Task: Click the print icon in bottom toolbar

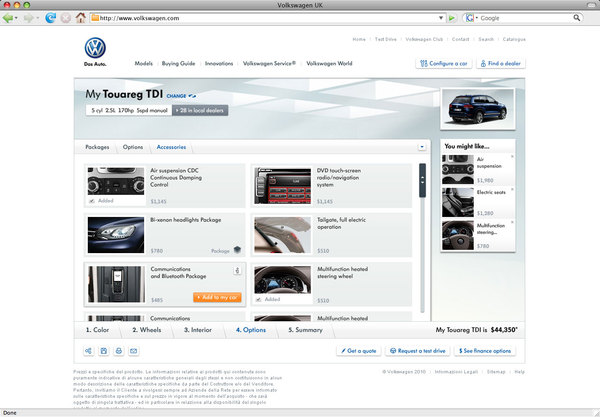Action: (x=118, y=351)
